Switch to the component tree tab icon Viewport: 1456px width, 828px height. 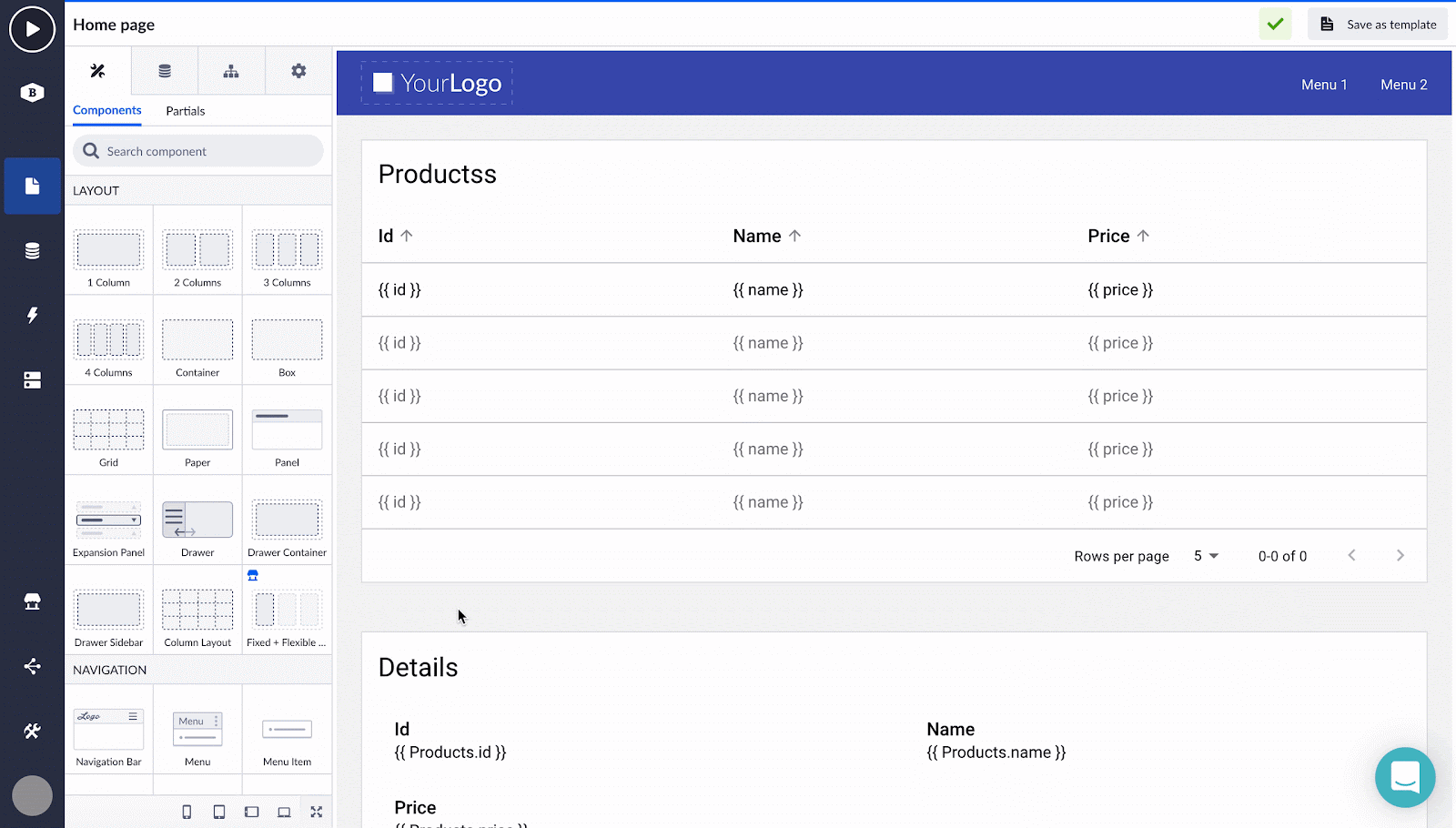[x=231, y=71]
